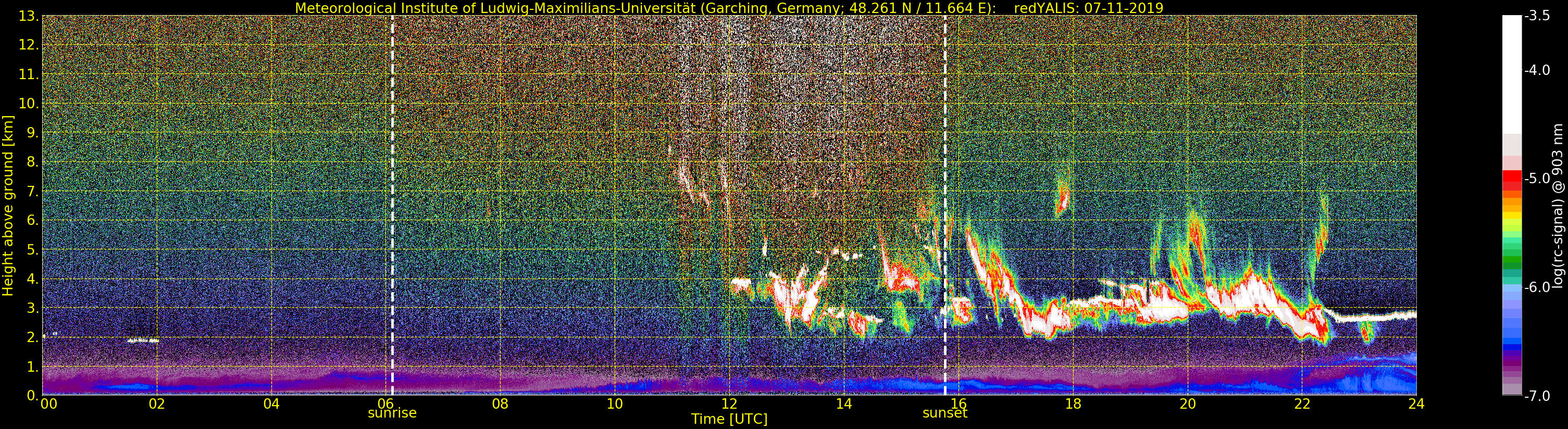Click the height axis tick label '6.'
The height and width of the screenshot is (429, 1568).
click(32, 221)
